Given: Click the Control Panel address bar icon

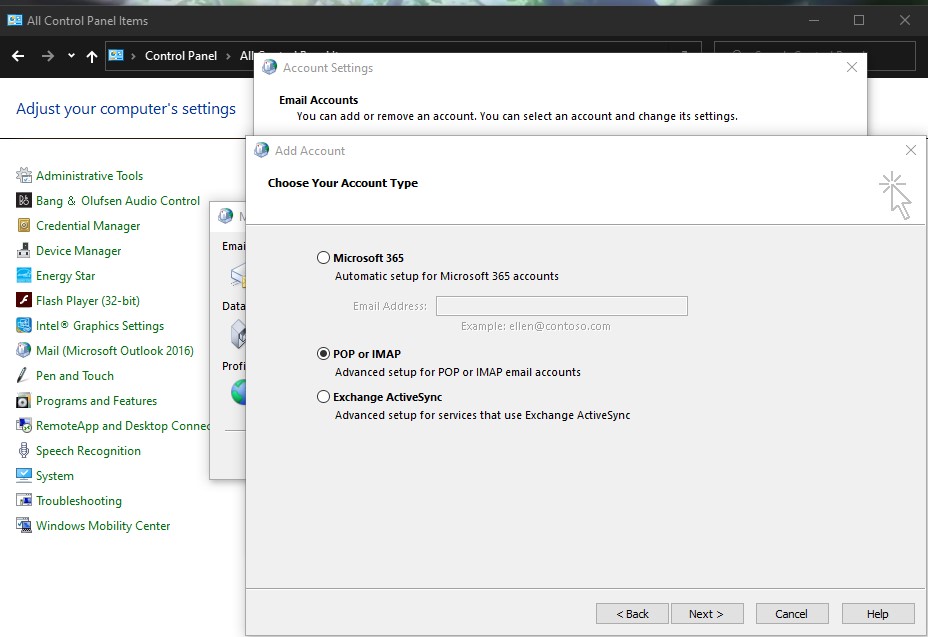Looking at the screenshot, I should coord(116,56).
